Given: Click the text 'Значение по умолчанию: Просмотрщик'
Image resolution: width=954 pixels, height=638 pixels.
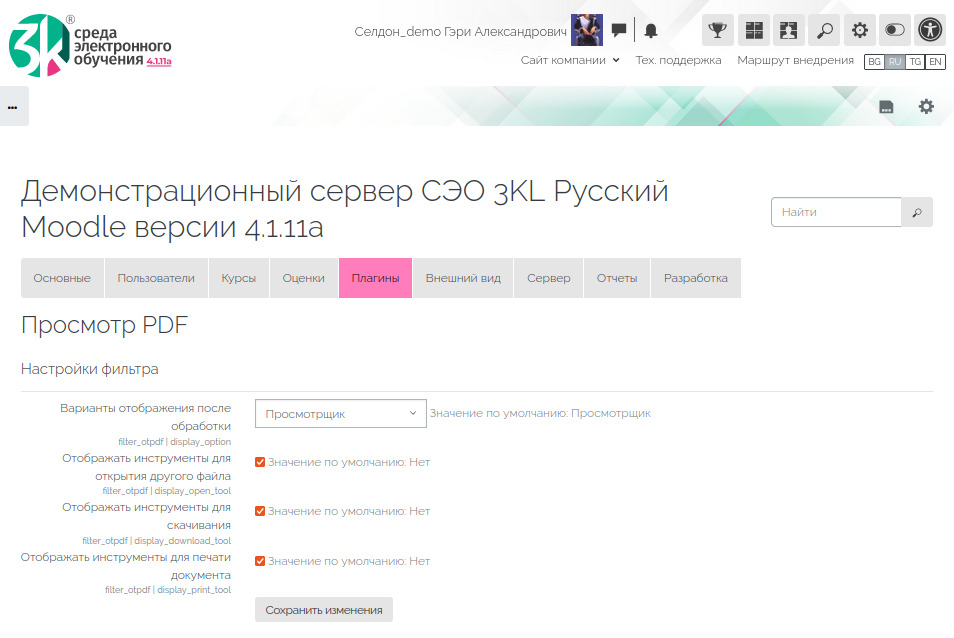Looking at the screenshot, I should 540,413.
